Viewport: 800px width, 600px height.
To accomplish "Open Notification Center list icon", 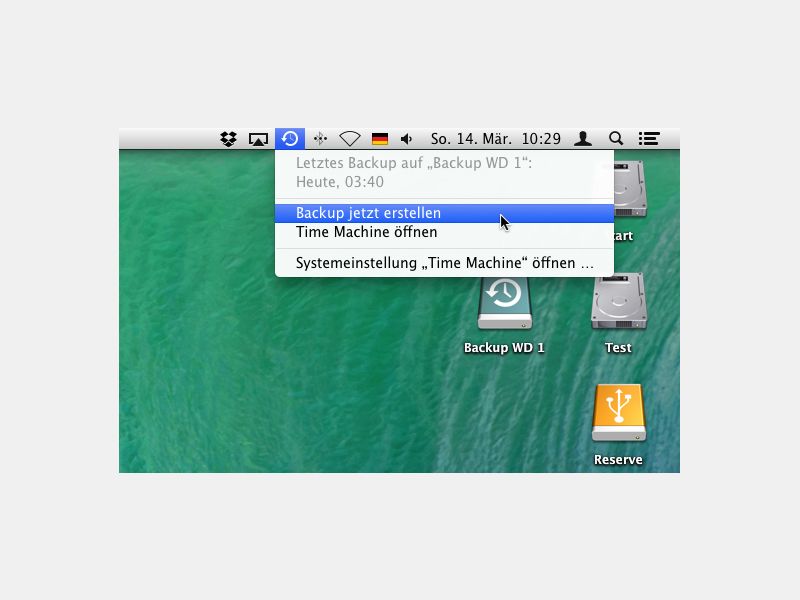I will click(649, 139).
